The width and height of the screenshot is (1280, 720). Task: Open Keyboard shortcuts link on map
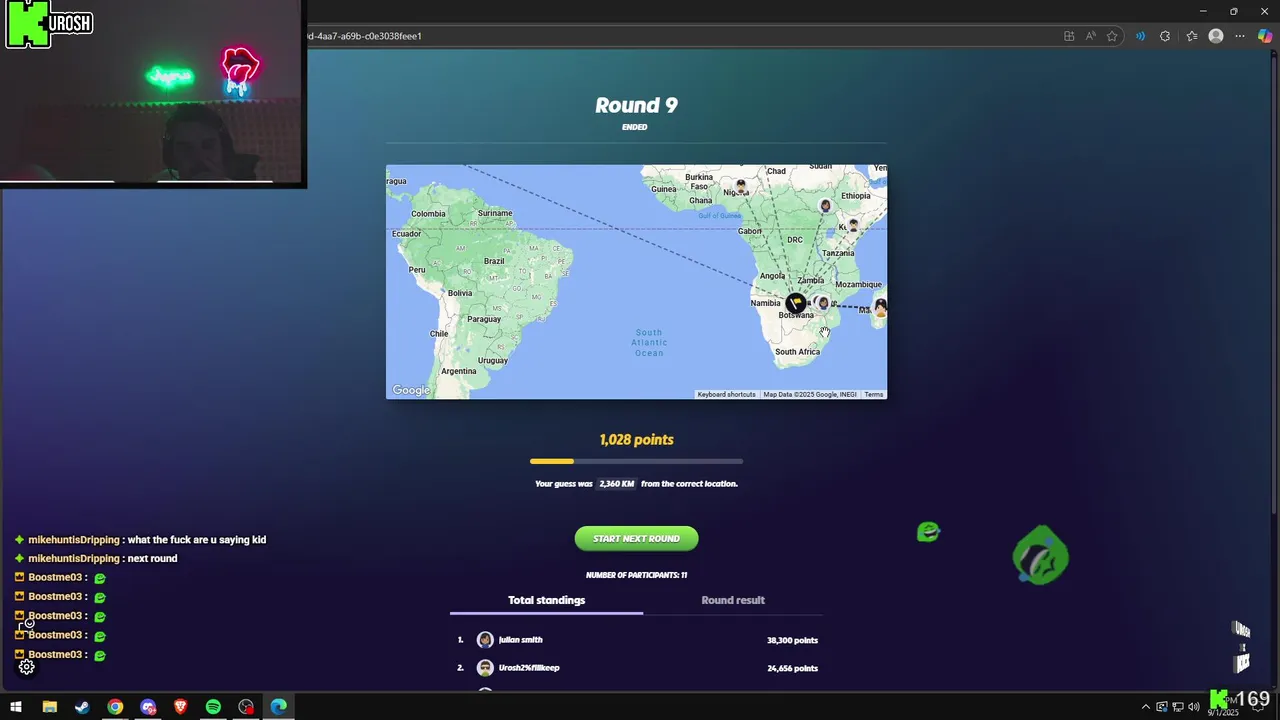coord(726,394)
